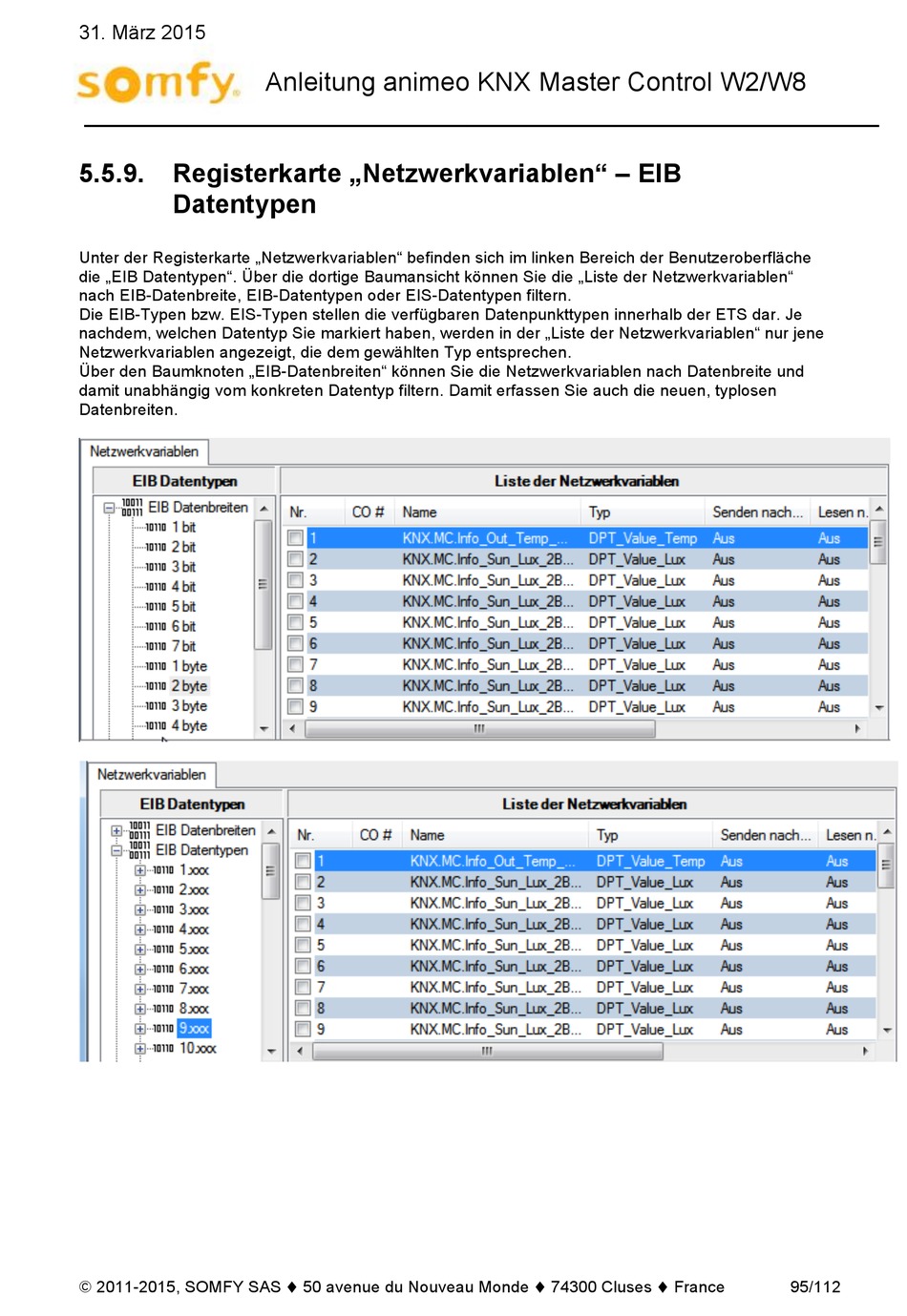Expand the 8.xxx node in lower tree

coord(139,1009)
